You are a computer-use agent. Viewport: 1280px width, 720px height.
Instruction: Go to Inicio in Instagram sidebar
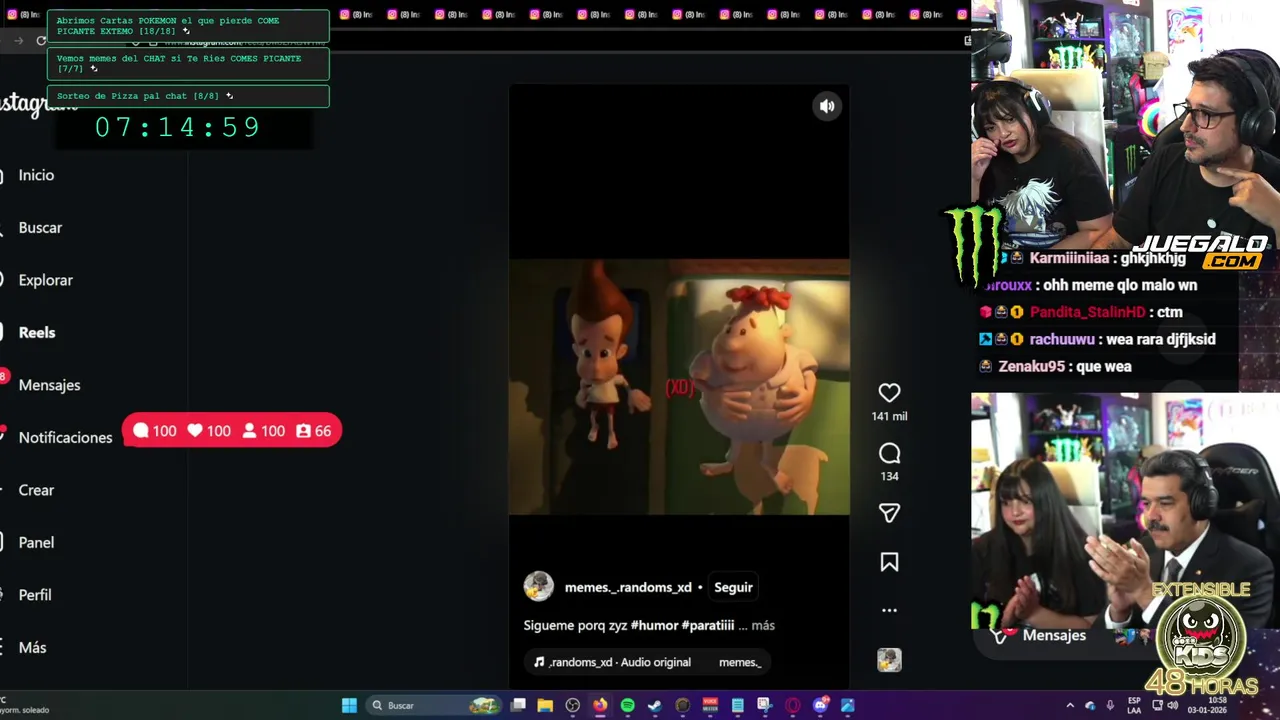(x=36, y=175)
